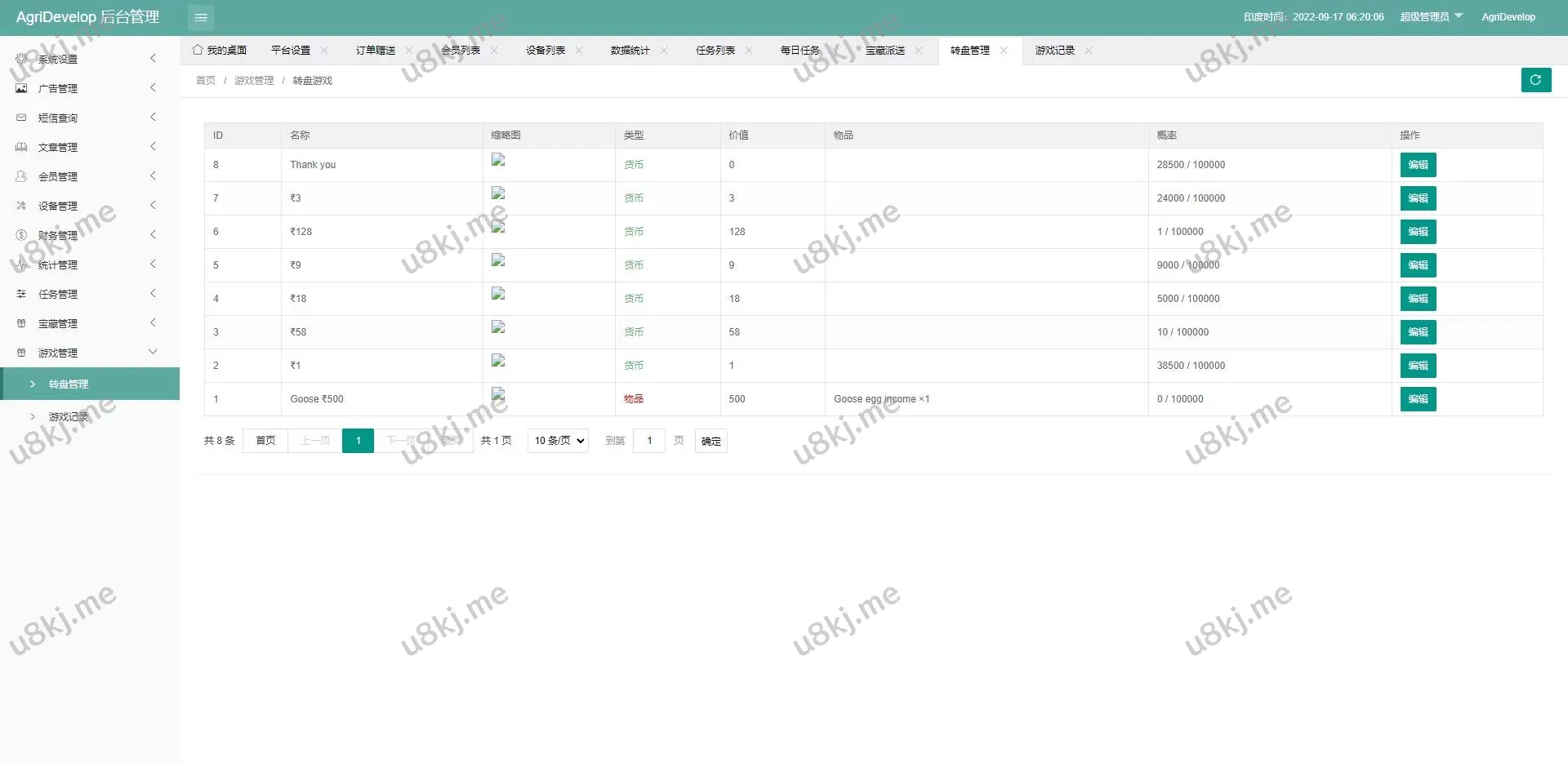The height and width of the screenshot is (764, 1568).
Task: Click the hamburger menu collapse icon
Action: click(201, 17)
